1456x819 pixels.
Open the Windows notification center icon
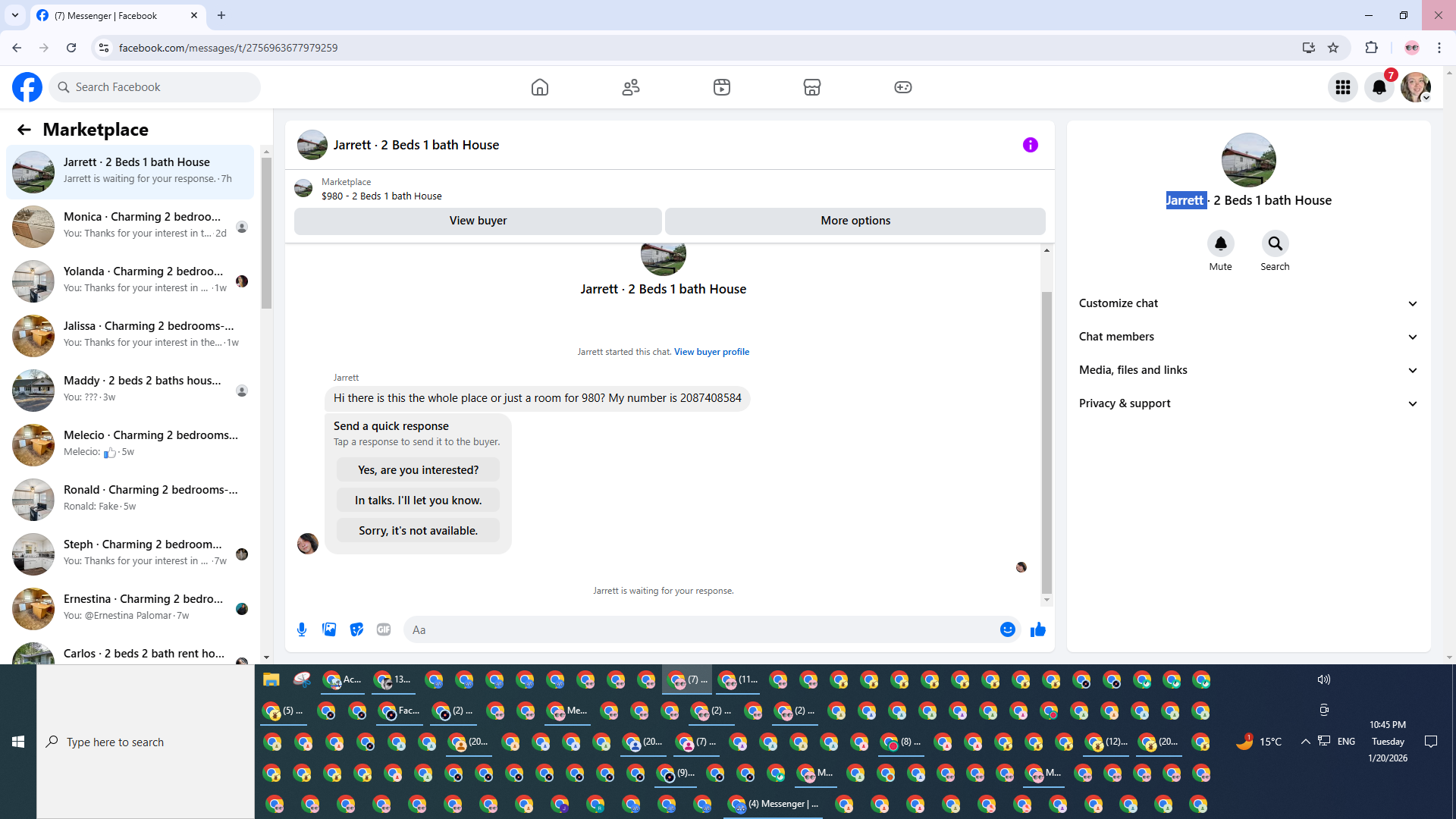(1431, 742)
